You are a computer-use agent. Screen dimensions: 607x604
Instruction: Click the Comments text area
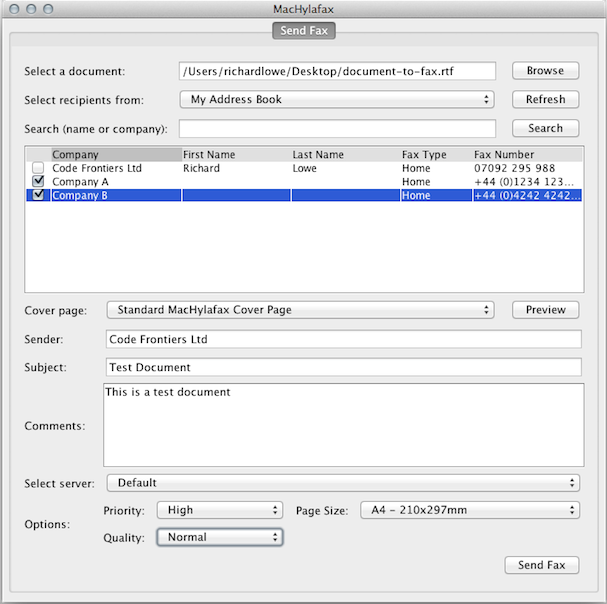pos(343,425)
